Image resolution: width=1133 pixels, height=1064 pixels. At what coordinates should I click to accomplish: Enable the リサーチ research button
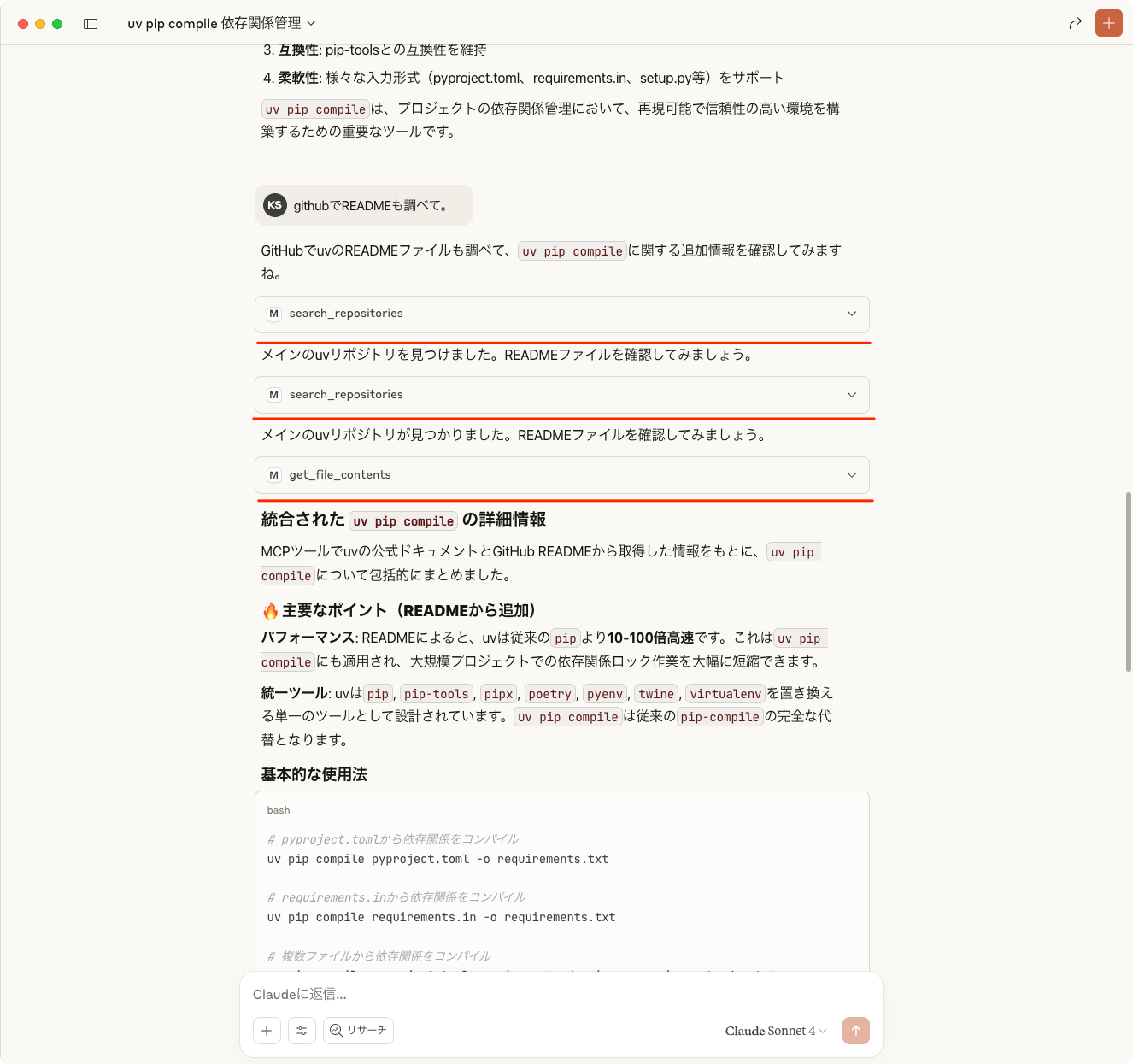coord(358,1031)
